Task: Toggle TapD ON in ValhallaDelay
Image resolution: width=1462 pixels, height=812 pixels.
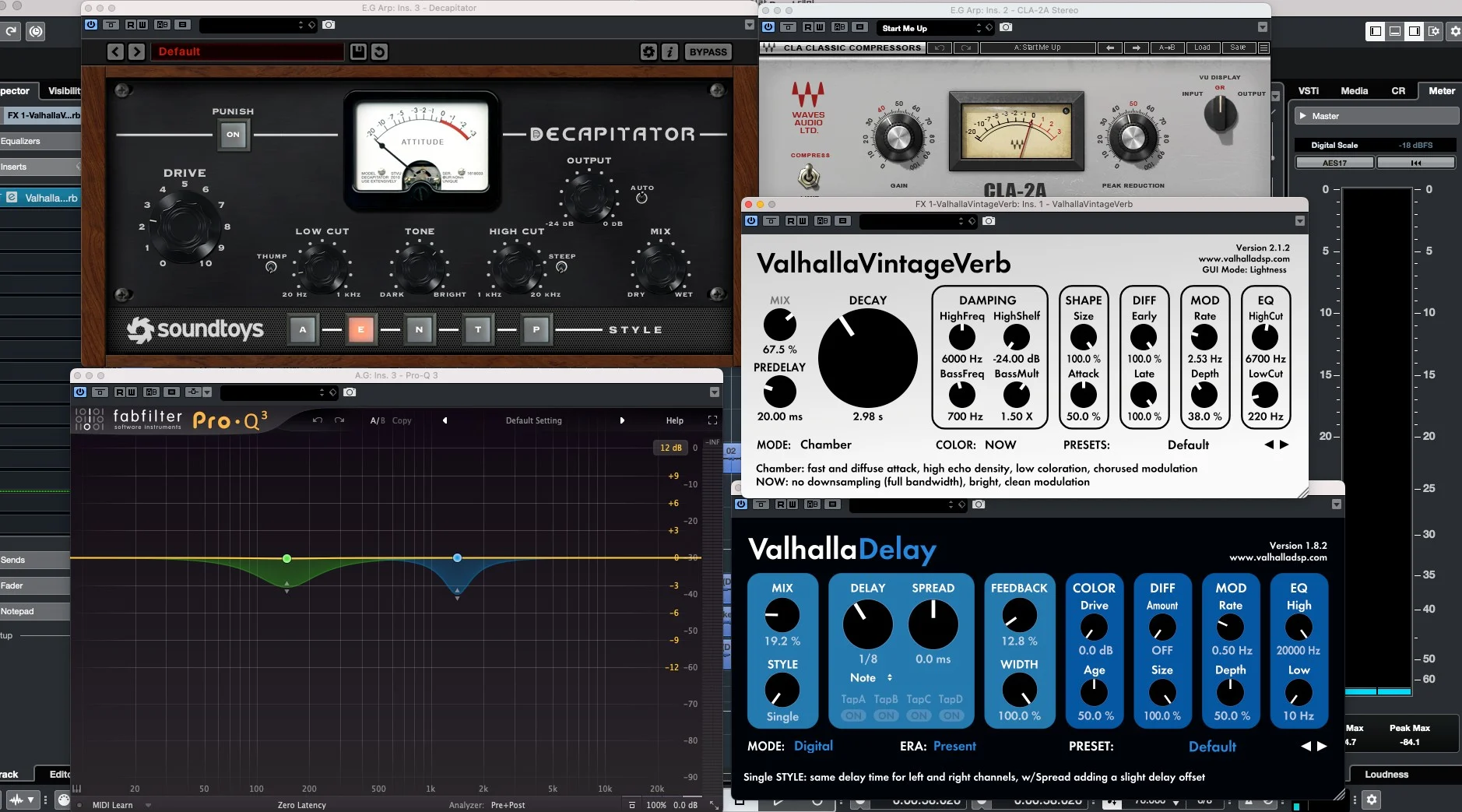Action: point(951,715)
